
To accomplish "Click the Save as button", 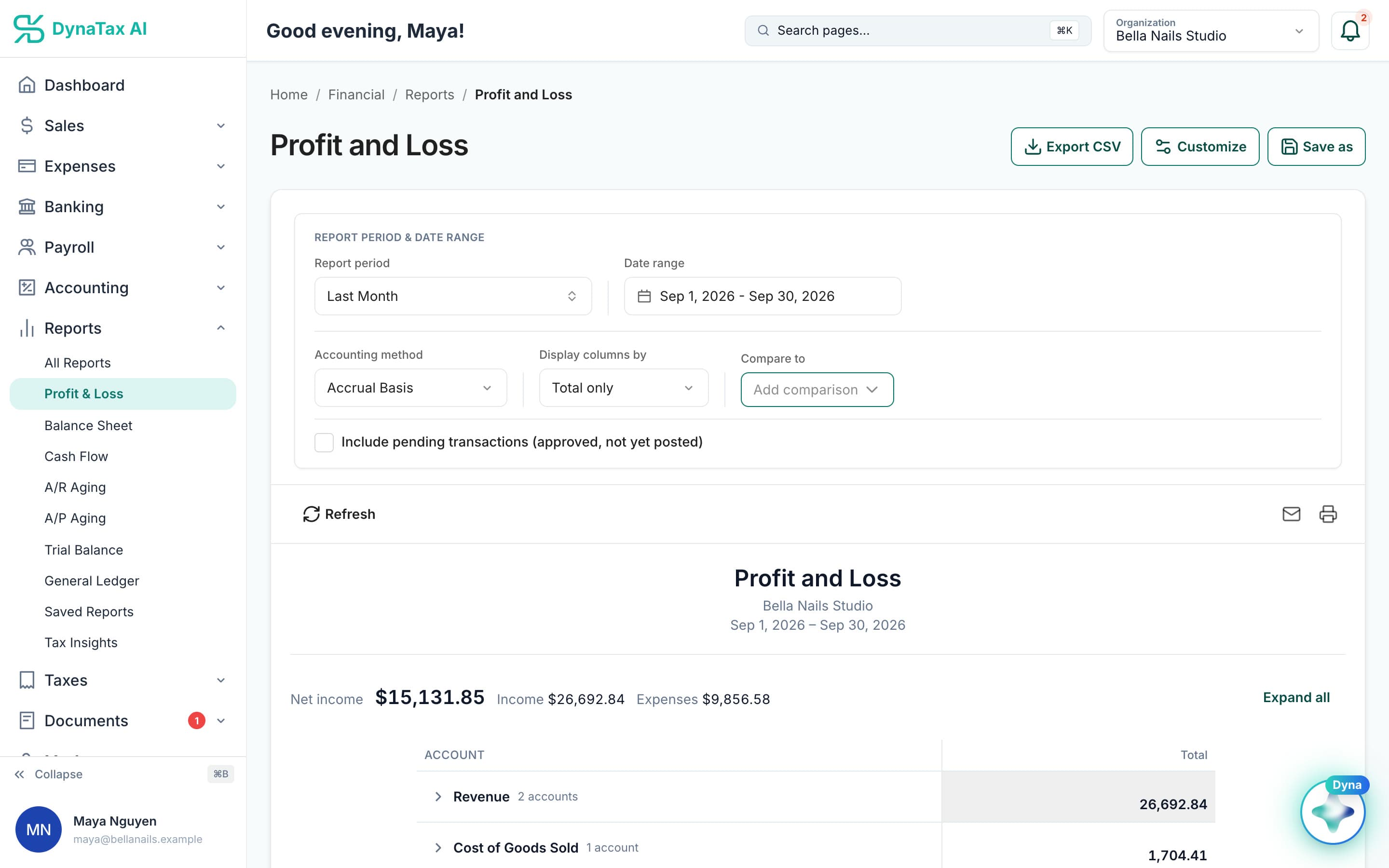I will point(1316,147).
